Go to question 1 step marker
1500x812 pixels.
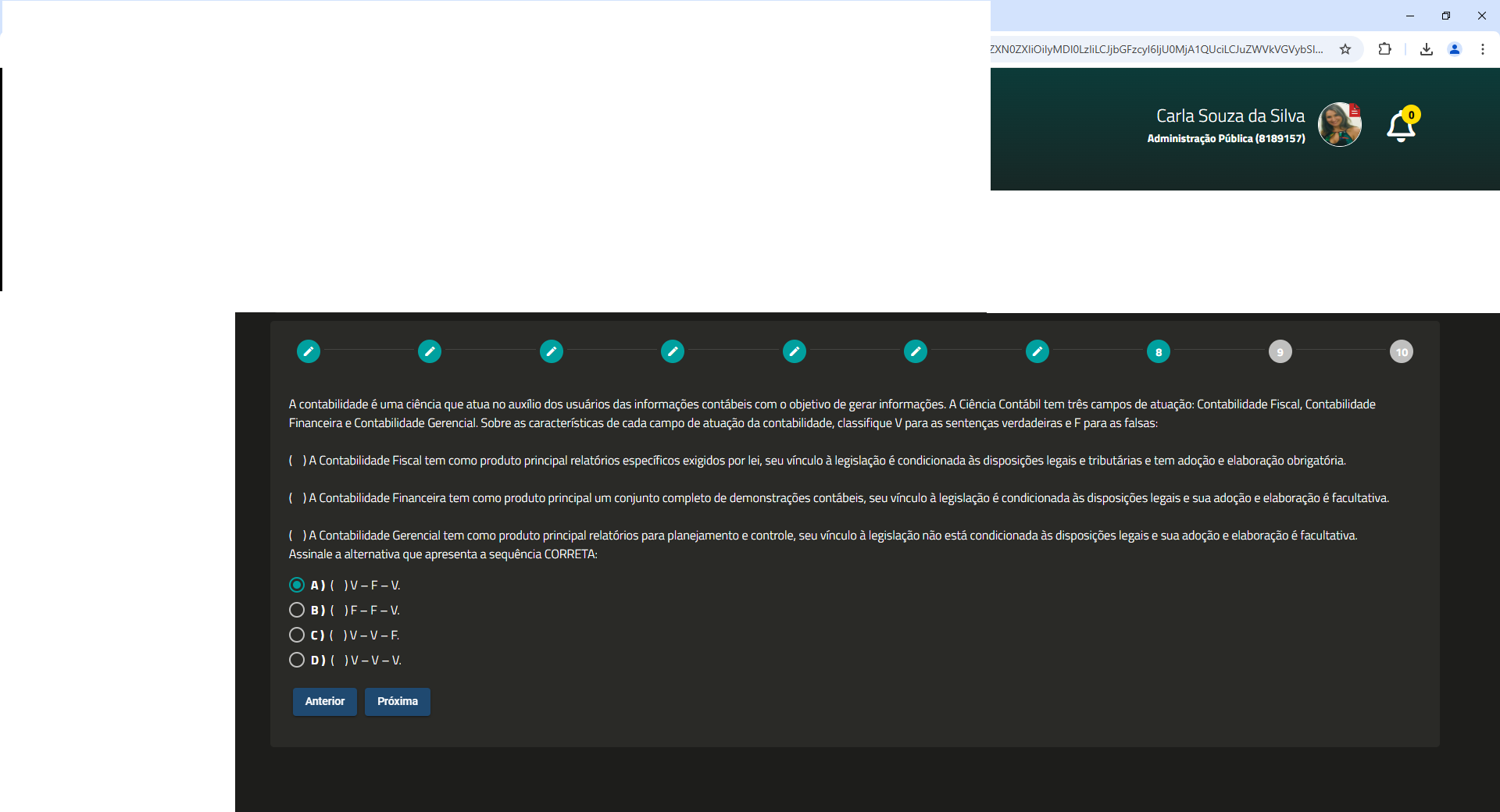click(309, 352)
